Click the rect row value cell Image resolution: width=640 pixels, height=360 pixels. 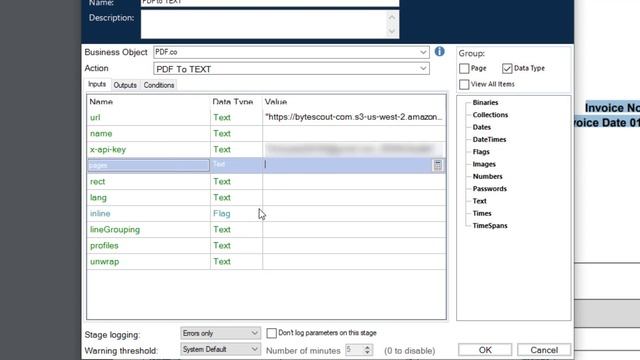354,181
